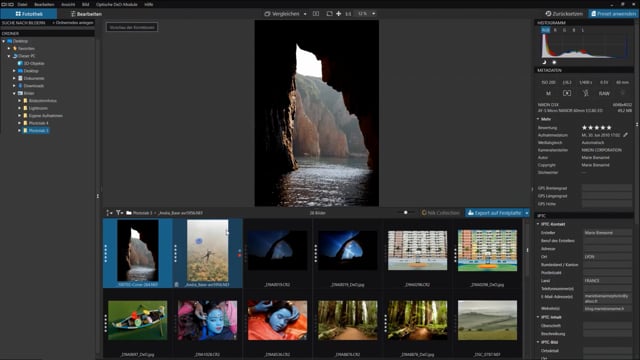Open the zoom percentage dropdown
This screenshot has height=360, width=640.
373,14
